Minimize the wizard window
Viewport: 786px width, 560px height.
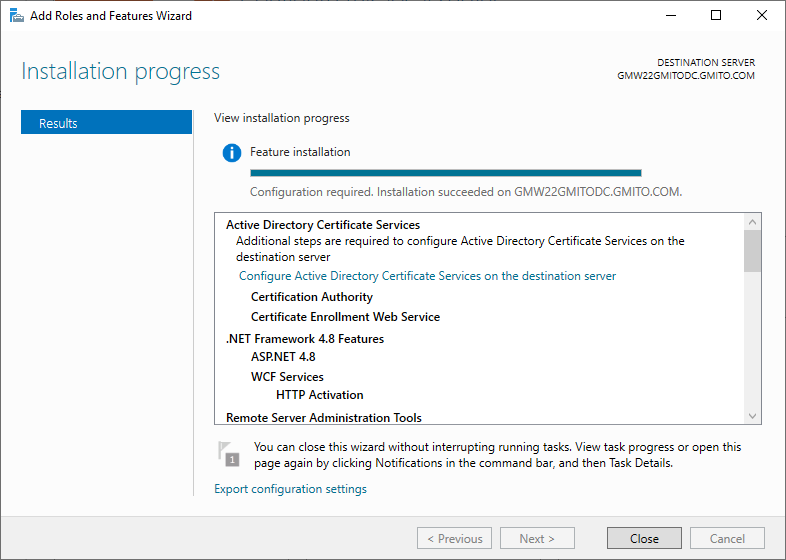pos(671,16)
